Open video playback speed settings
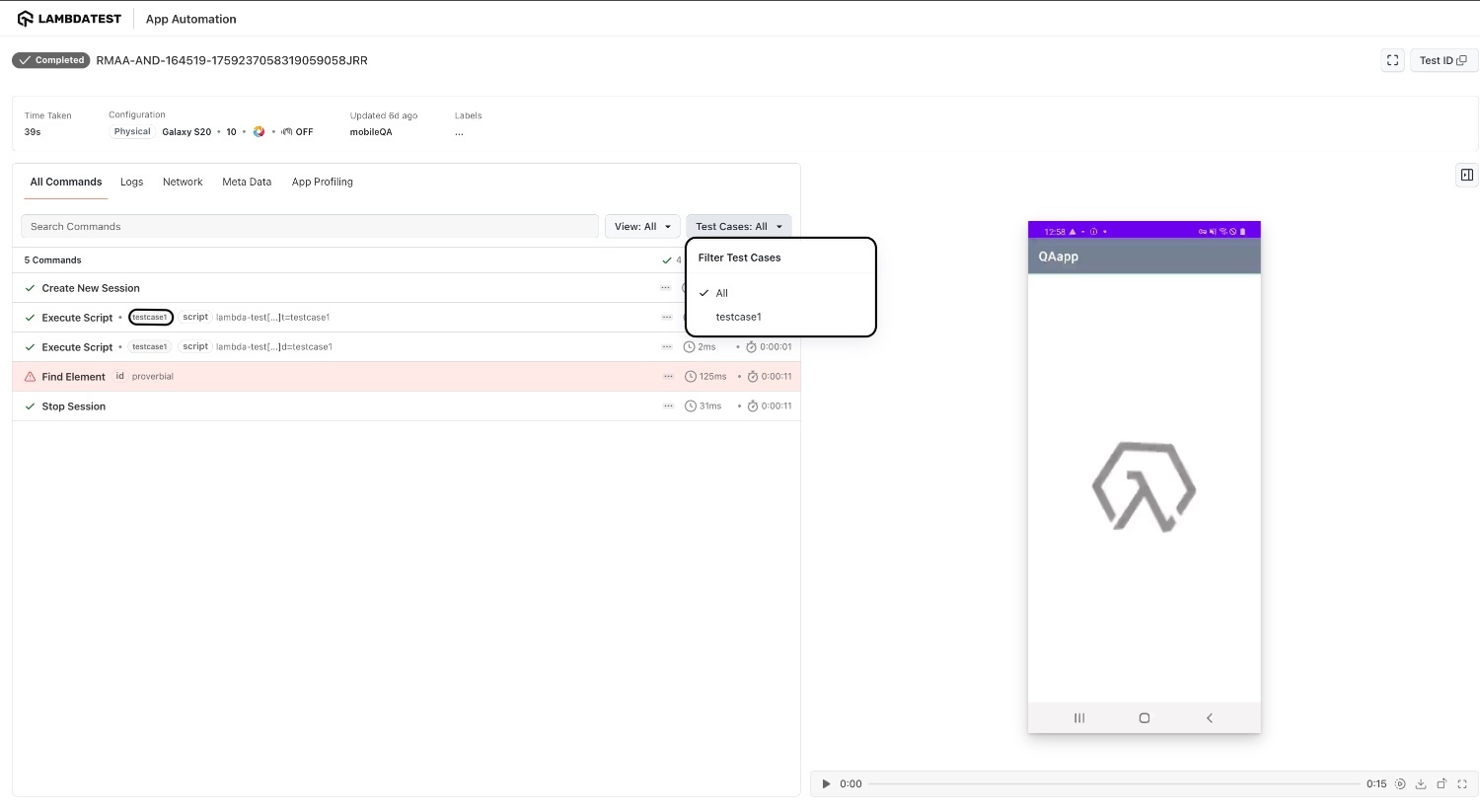Screen dimensions: 1480x812 [1400, 784]
